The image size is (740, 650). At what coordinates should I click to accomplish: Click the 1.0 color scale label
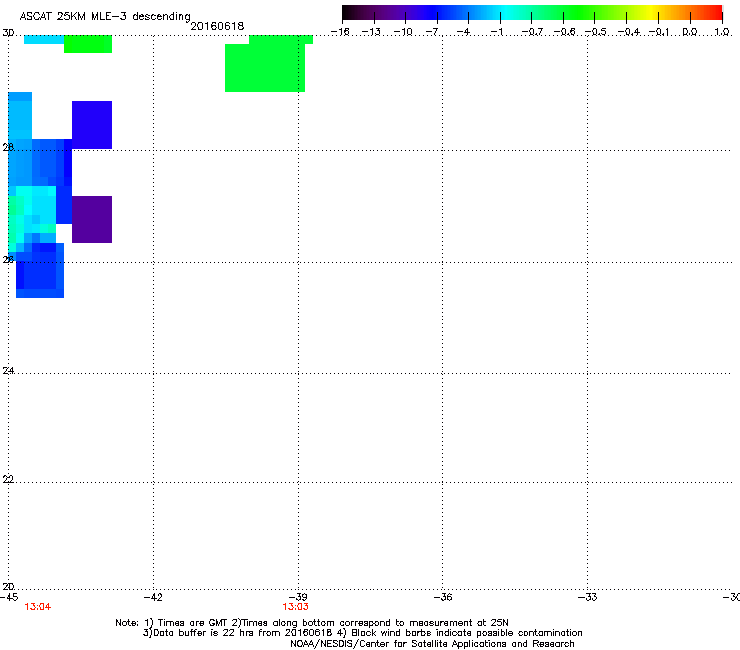coord(722,32)
